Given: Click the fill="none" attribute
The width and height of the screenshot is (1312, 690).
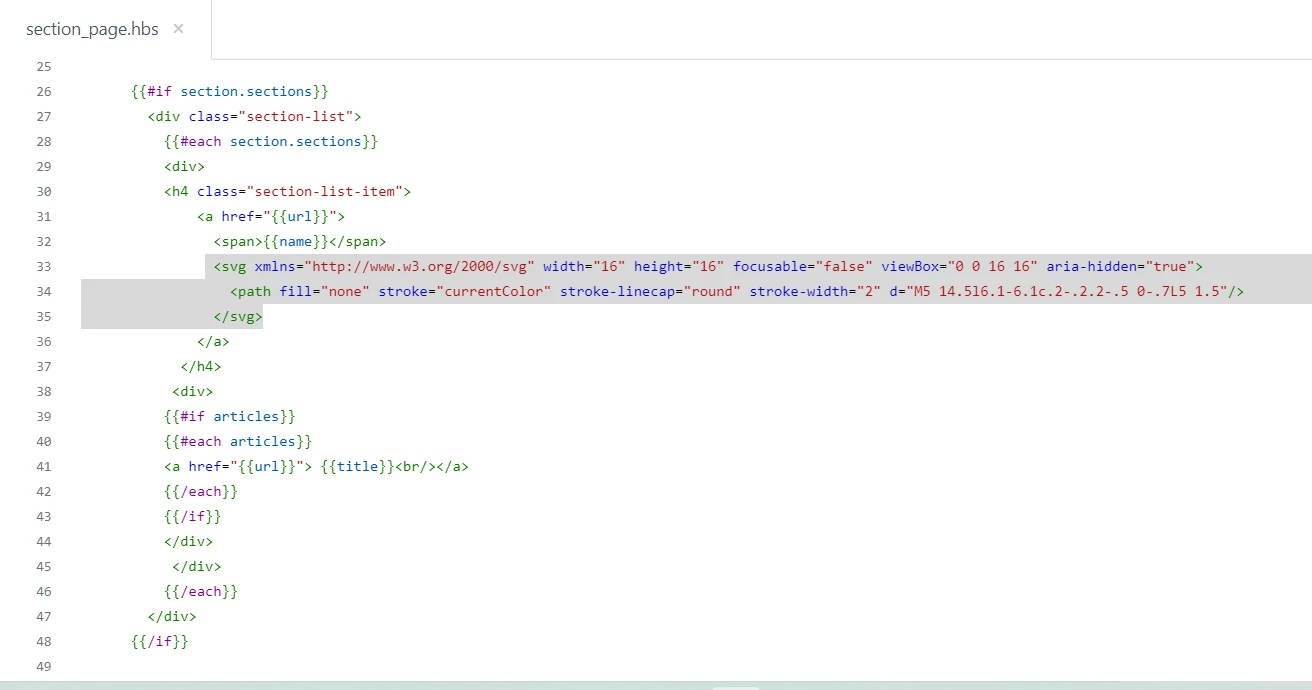Looking at the screenshot, I should click(x=325, y=292).
